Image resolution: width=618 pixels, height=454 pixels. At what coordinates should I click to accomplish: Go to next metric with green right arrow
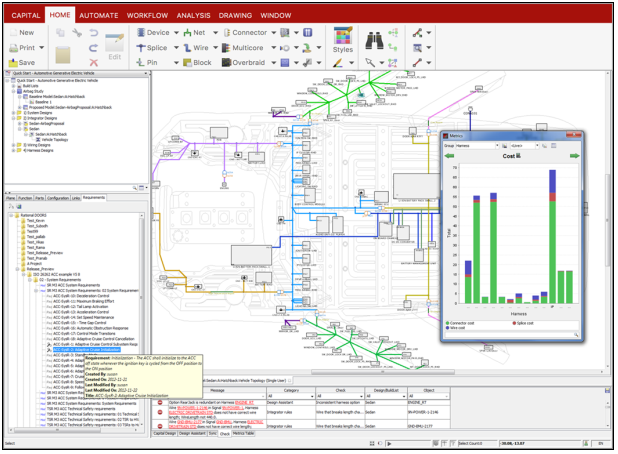tap(575, 156)
